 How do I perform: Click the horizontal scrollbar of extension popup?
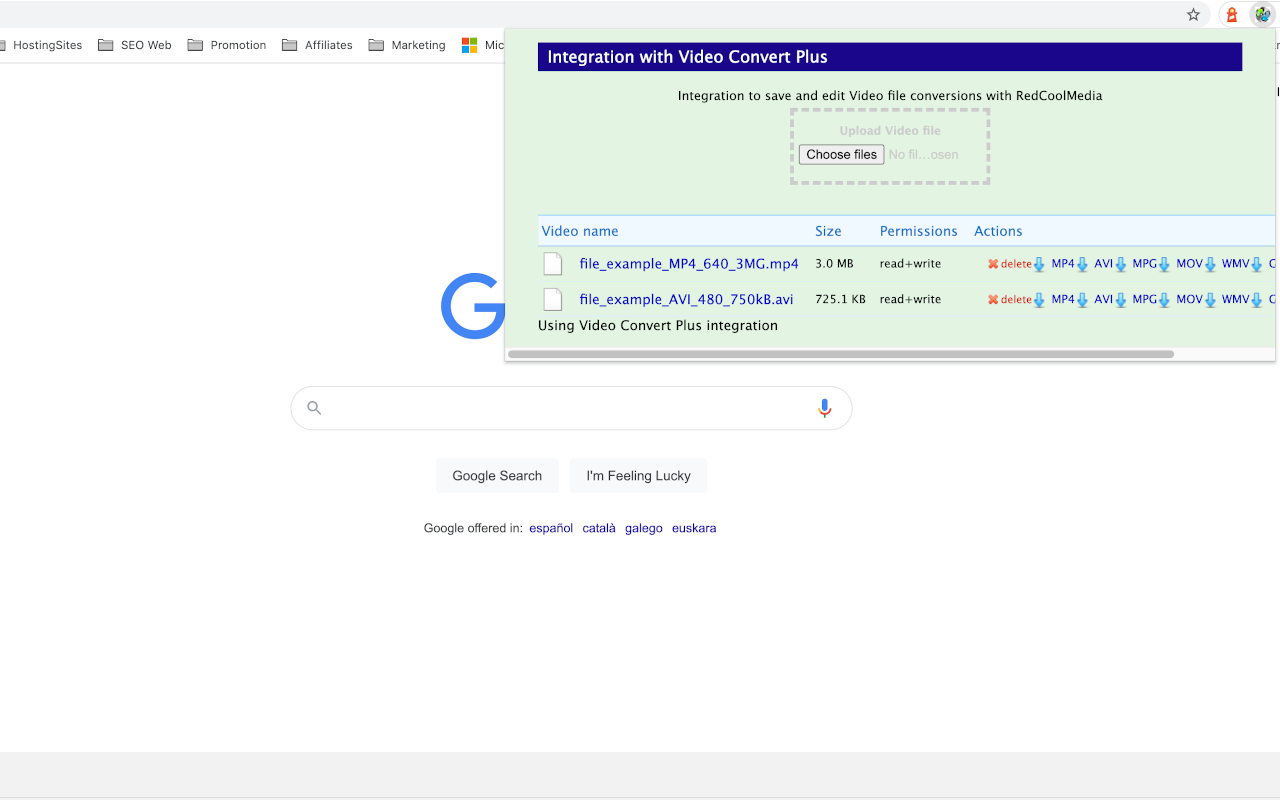pyautogui.click(x=841, y=354)
